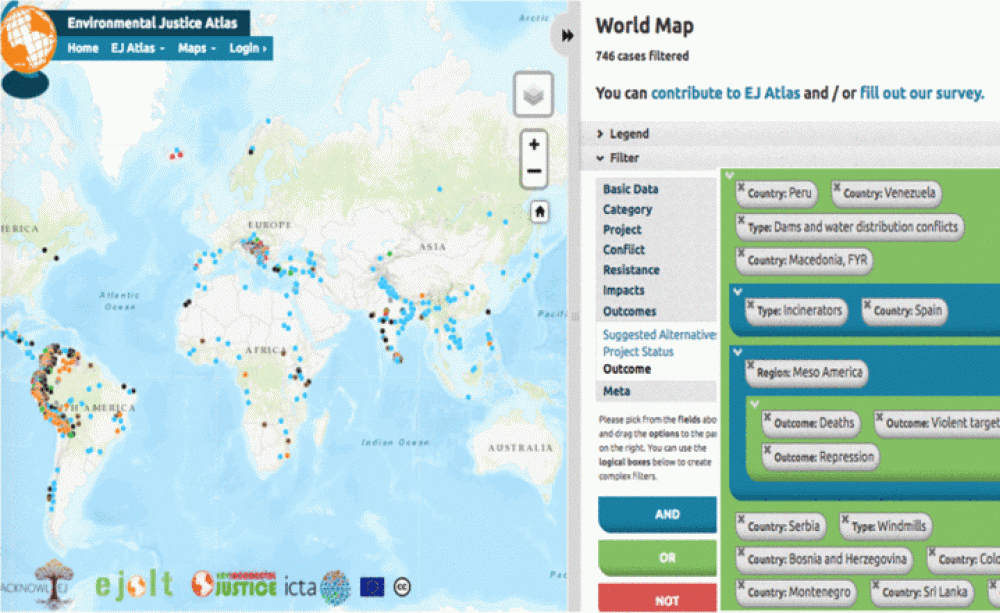Click the blue AND logical operator button
1000x613 pixels.
[657, 514]
